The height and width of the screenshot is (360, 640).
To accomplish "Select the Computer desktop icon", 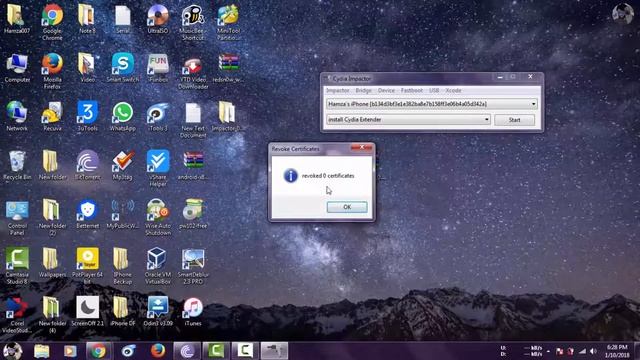I will coord(17,67).
